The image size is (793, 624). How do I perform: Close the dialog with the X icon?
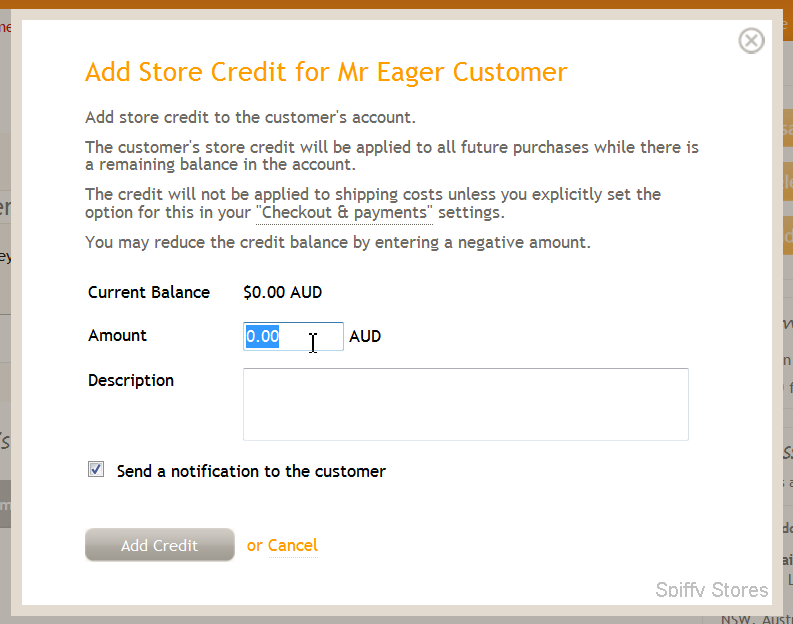[x=751, y=40]
